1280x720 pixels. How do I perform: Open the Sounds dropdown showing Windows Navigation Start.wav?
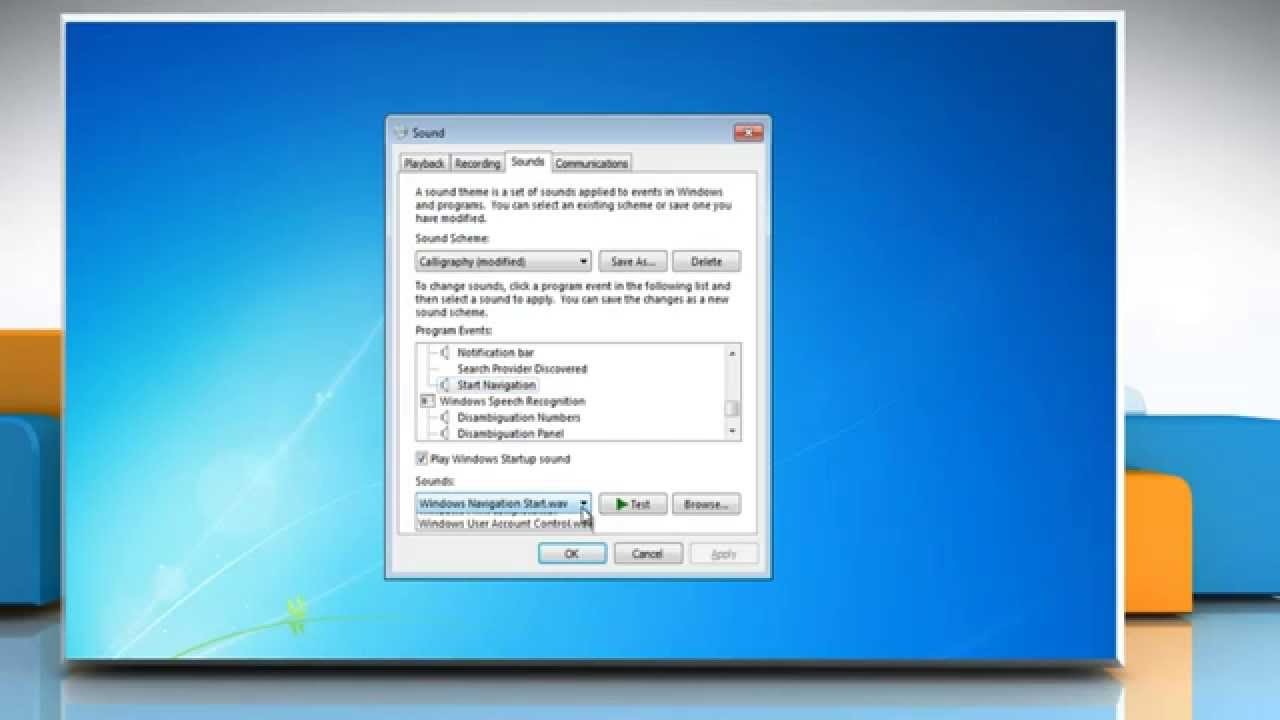click(503, 504)
